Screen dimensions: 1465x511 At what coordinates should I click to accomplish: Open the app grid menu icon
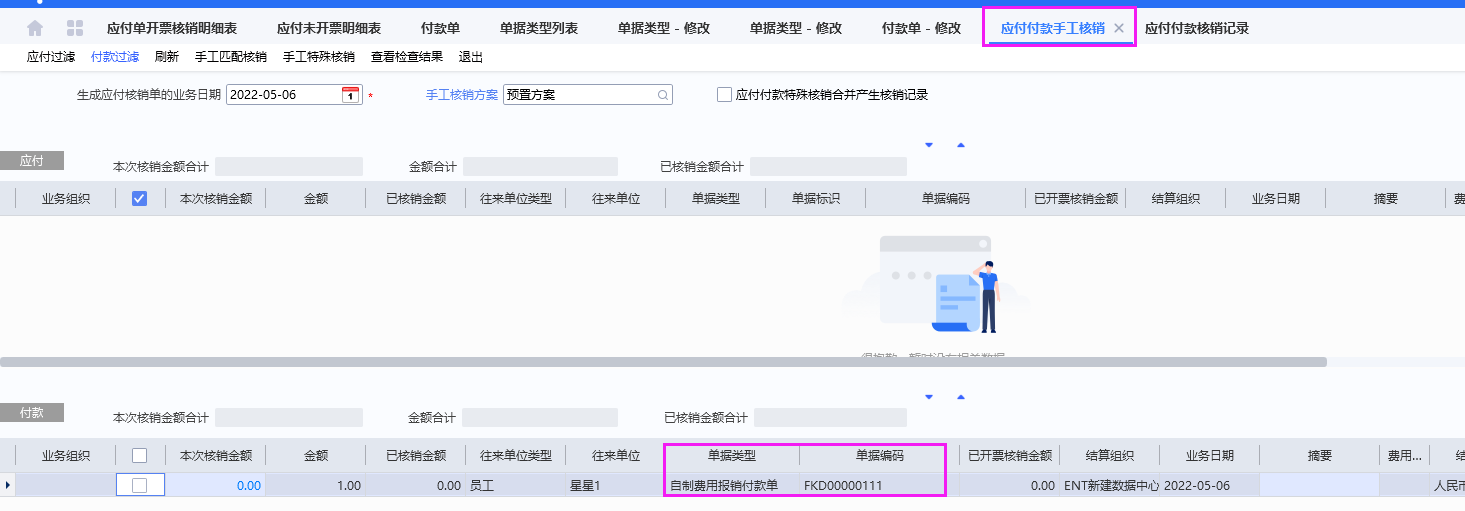75,28
